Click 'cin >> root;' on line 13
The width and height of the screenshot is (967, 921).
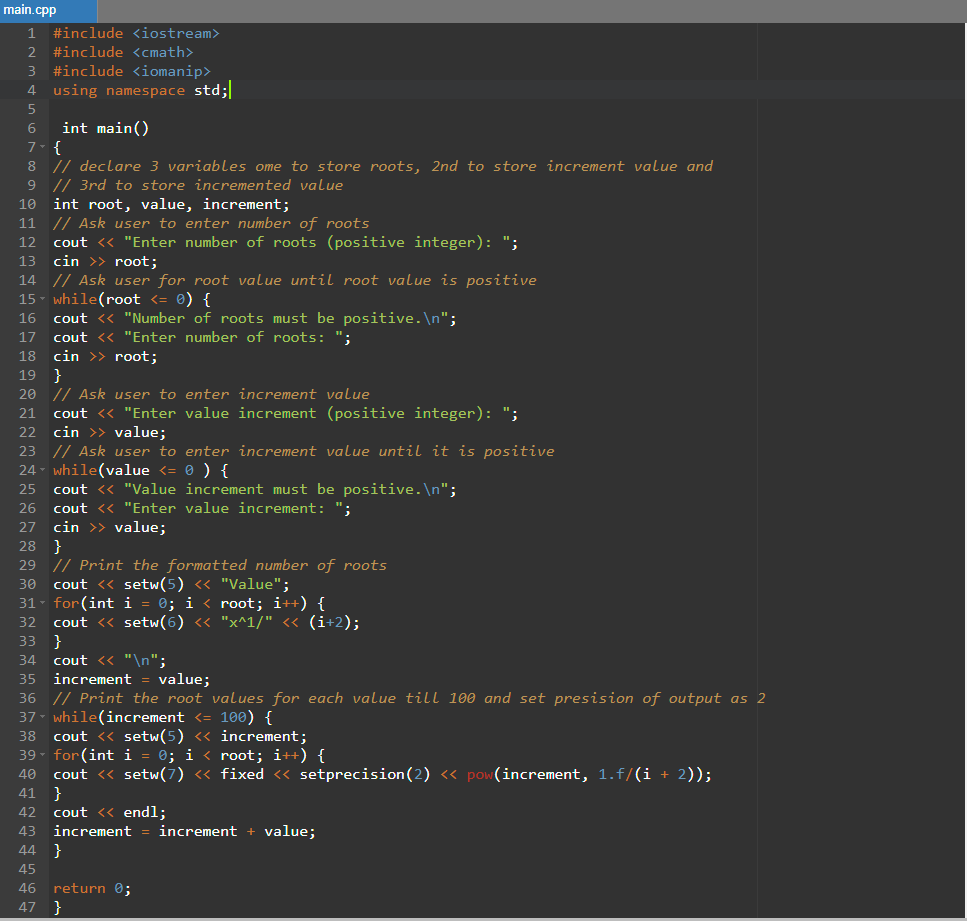(x=105, y=262)
